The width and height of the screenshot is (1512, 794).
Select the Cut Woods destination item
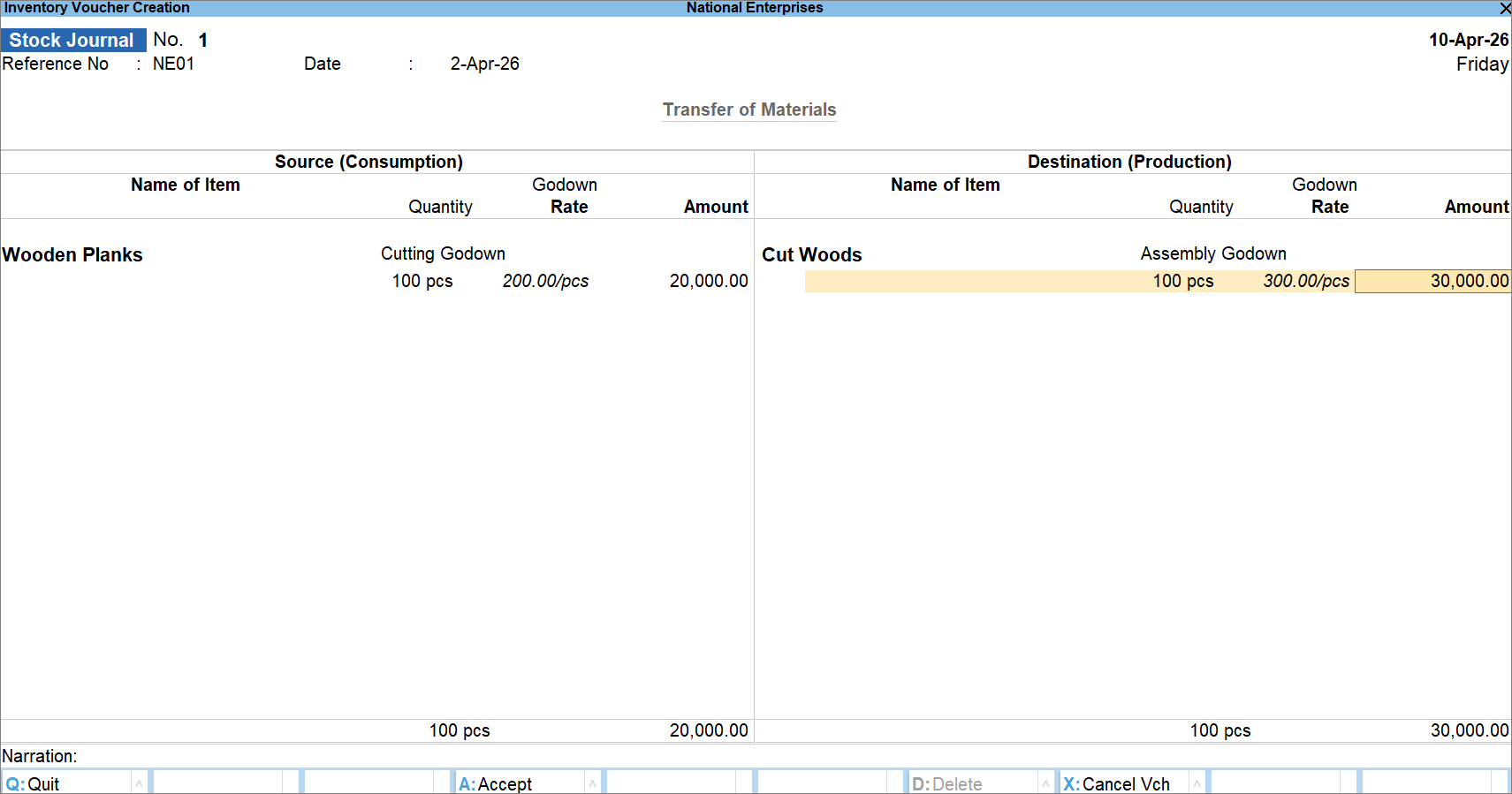[x=812, y=254]
